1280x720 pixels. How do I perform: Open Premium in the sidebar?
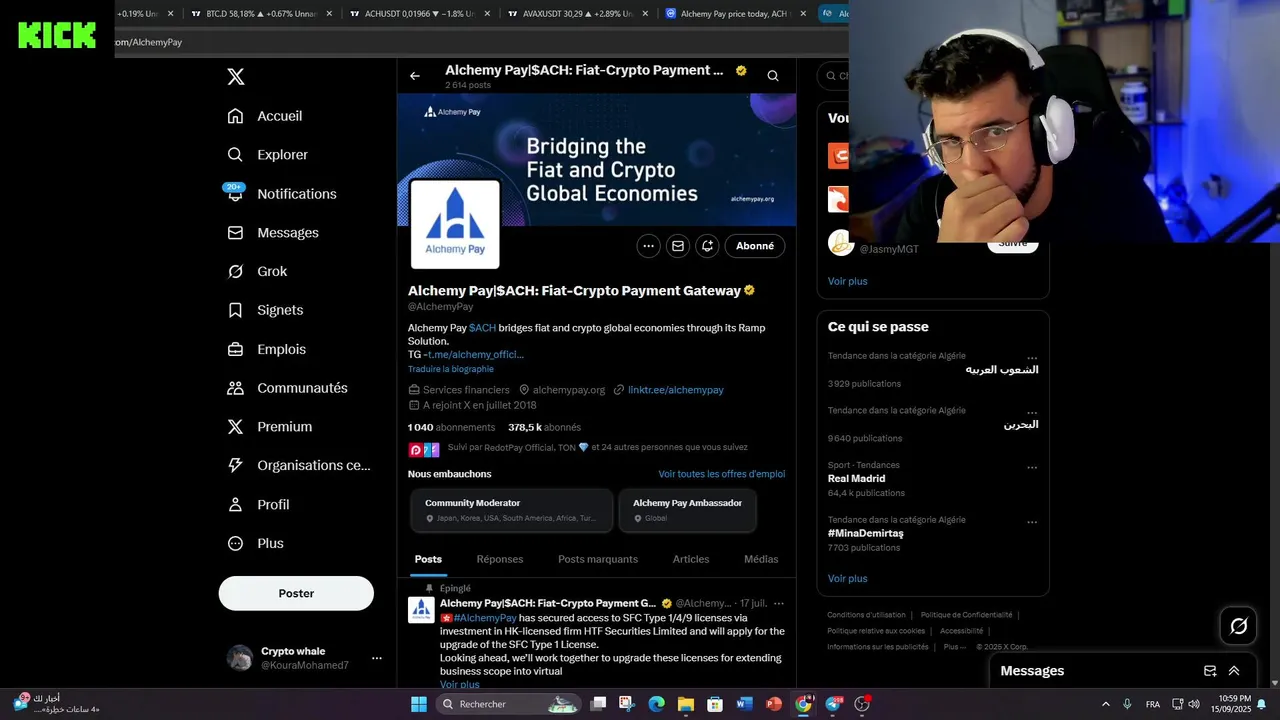[270, 427]
